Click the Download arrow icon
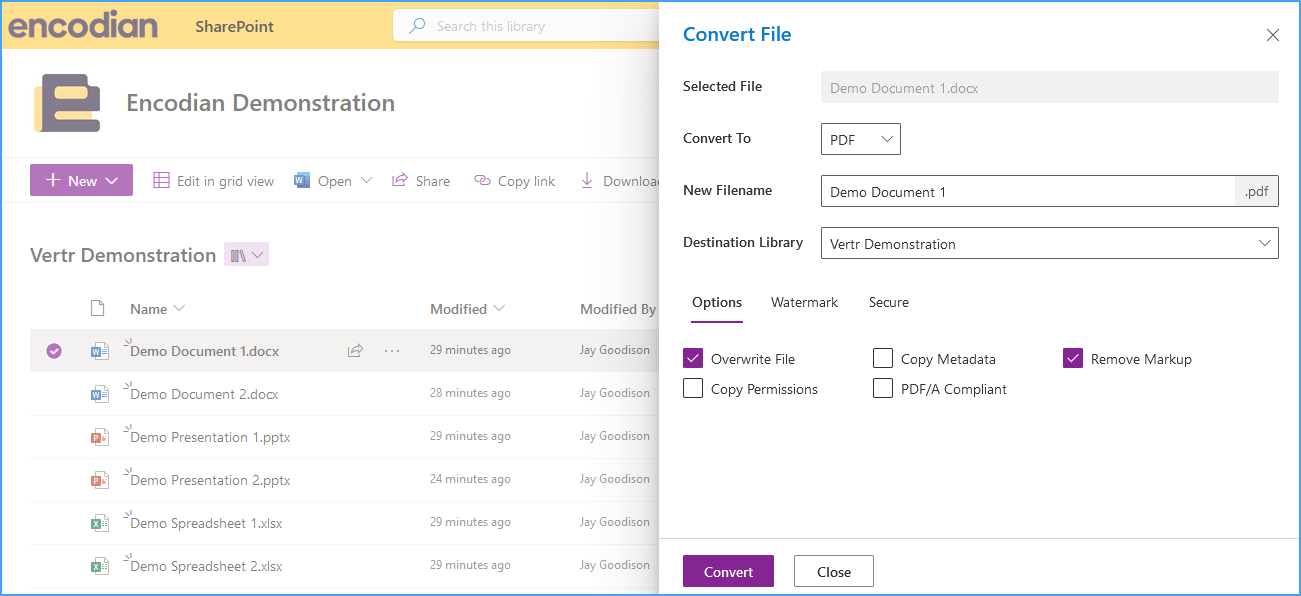Screen dimensions: 1301x596 pyautogui.click(x=587, y=180)
